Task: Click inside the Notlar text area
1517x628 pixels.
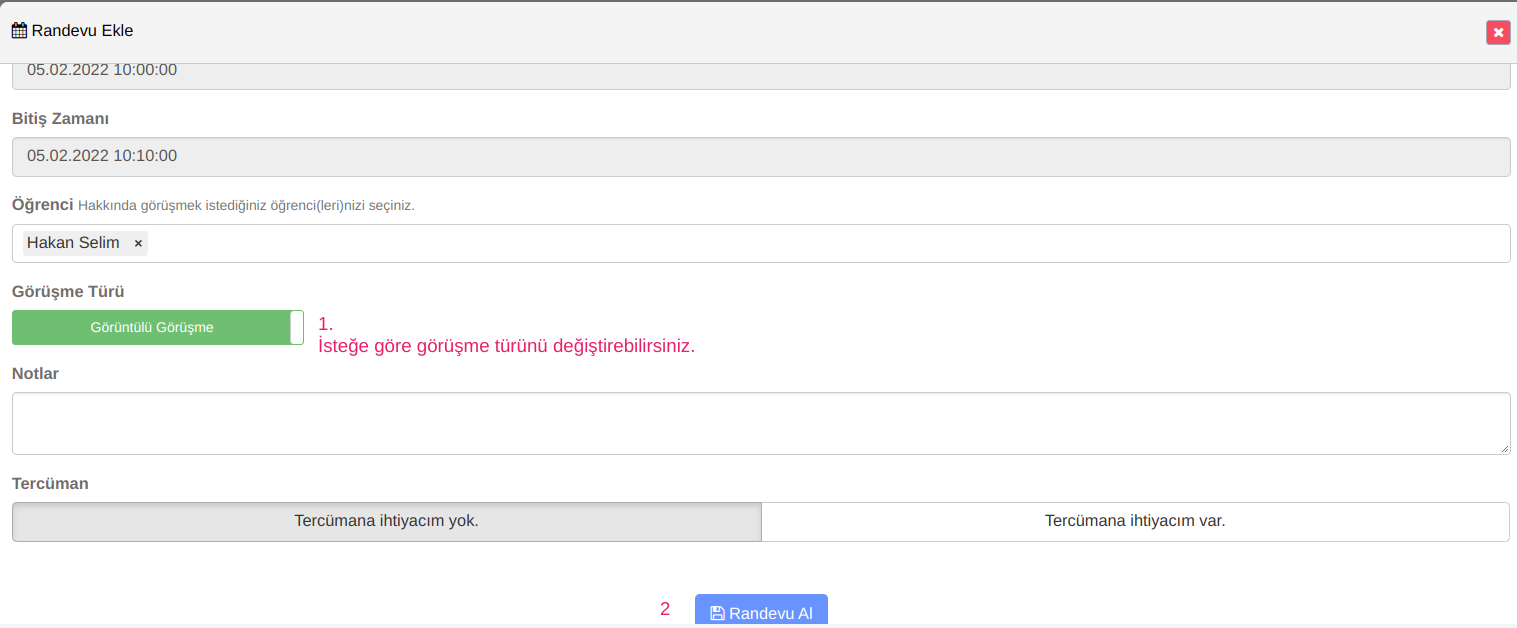Action: point(760,423)
